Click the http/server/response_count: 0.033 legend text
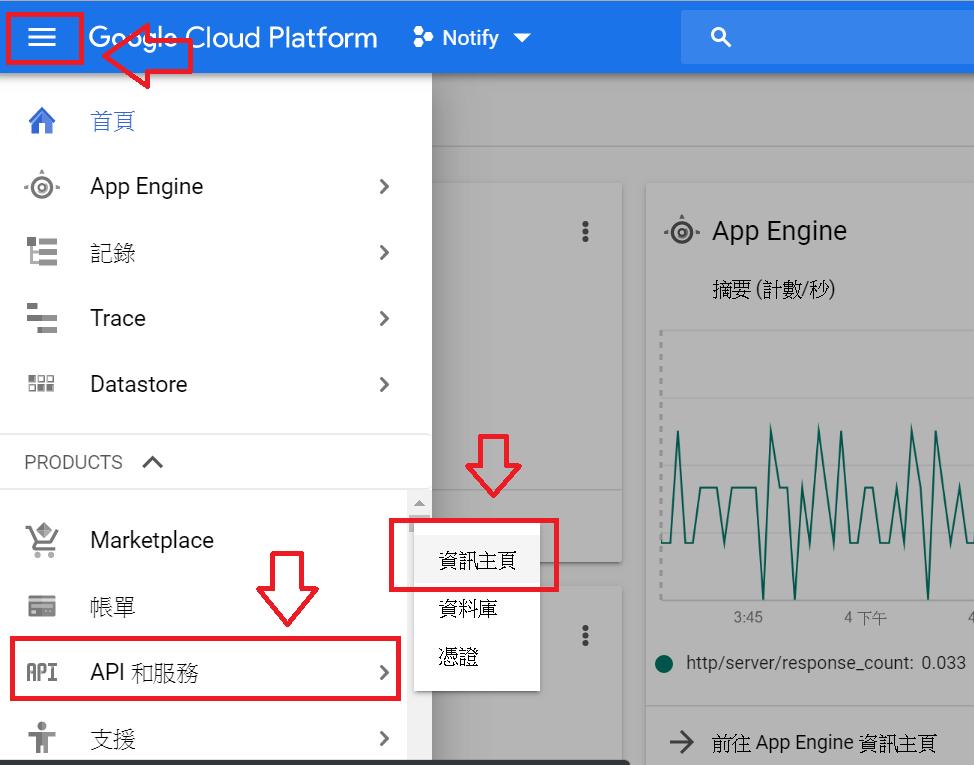Screen dimensions: 974x765 826,663
